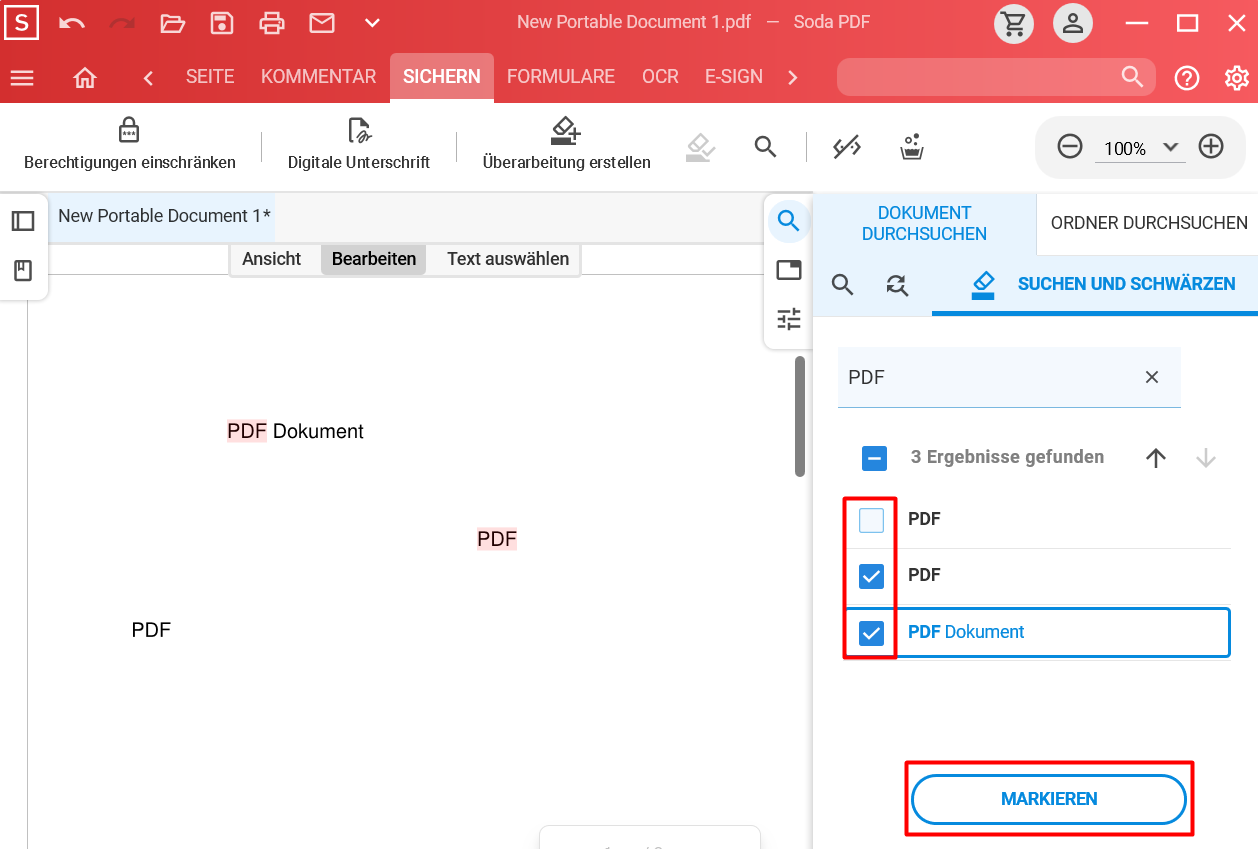Click the document vertical scrollbar
Image resolution: width=1258 pixels, height=849 pixels.
pos(800,416)
